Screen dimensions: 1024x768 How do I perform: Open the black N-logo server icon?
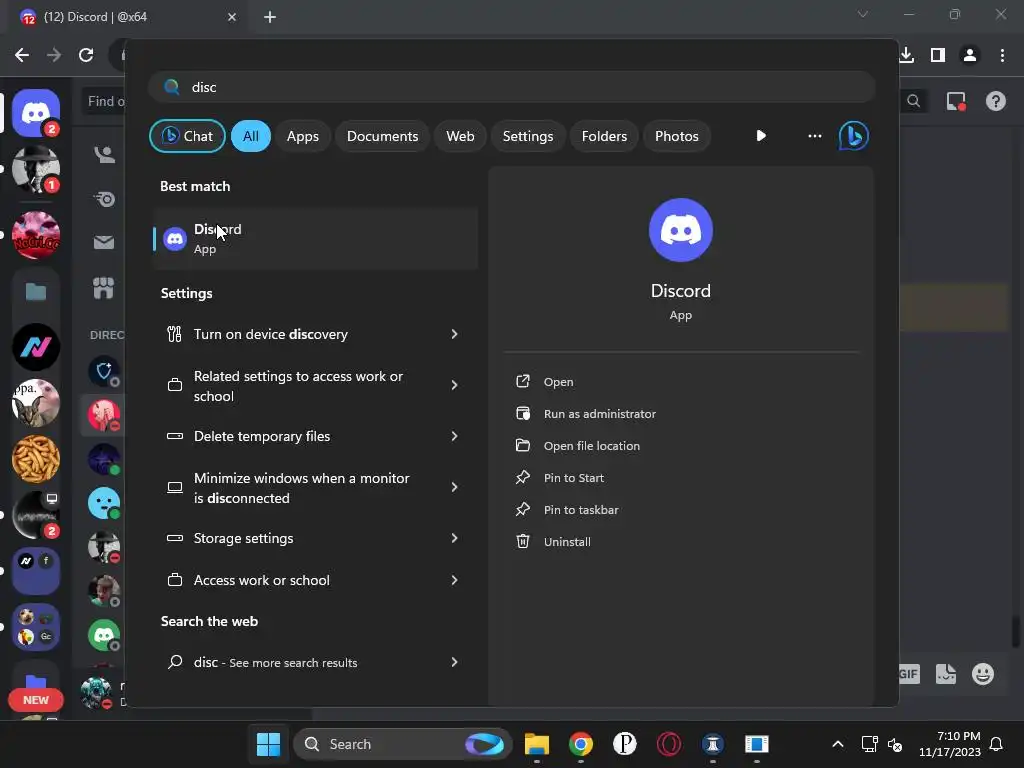[36, 347]
